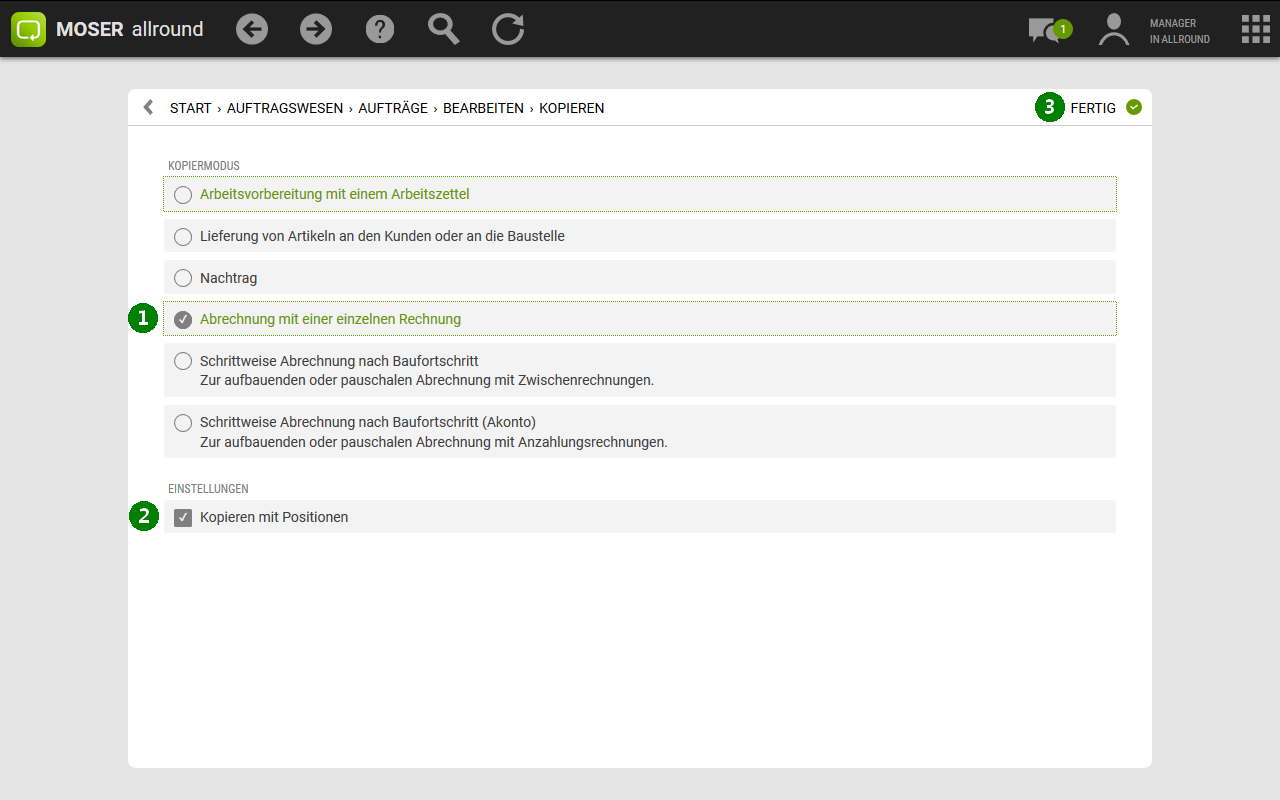Screen dimensions: 1280x800
Task: Go forward with the right arrow icon
Action: [316, 29]
